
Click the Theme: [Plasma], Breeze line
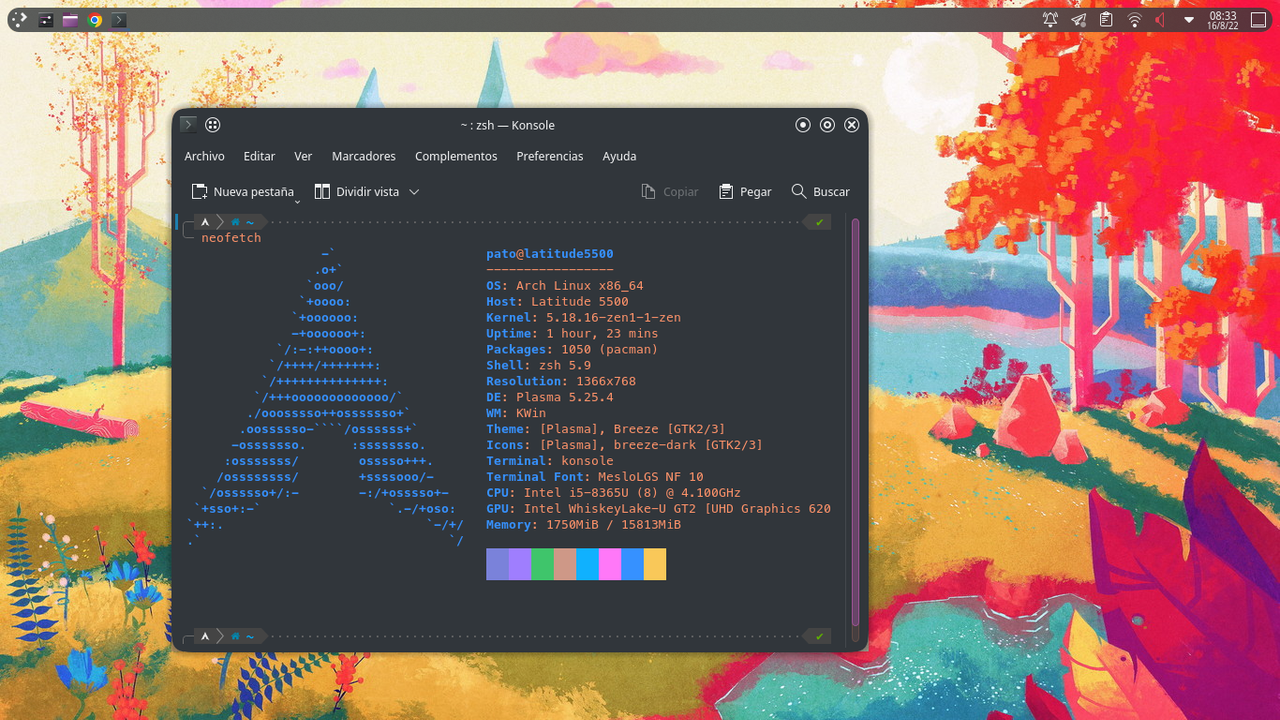point(606,430)
